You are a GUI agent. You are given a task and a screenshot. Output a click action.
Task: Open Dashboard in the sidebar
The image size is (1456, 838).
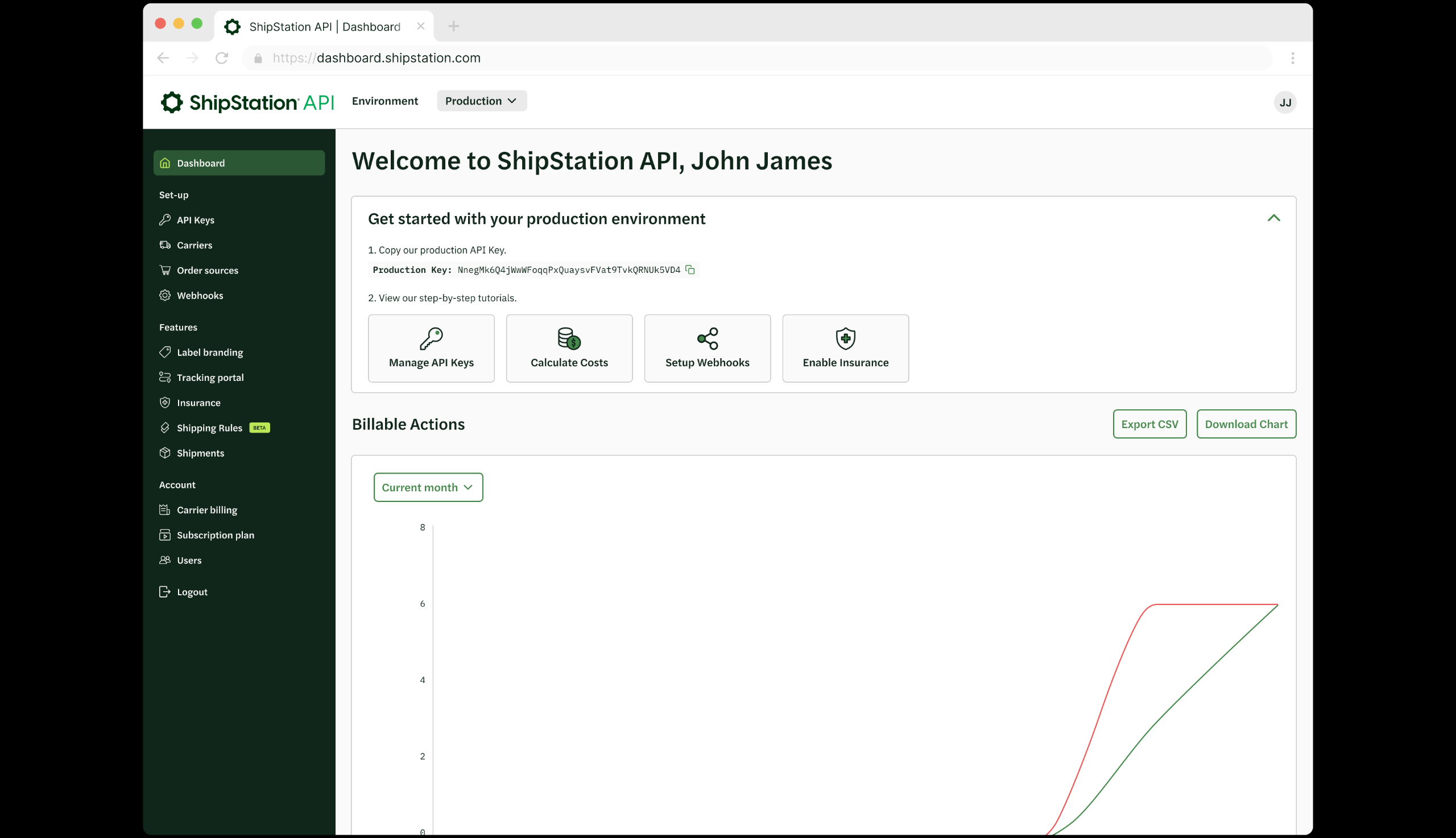coord(239,163)
